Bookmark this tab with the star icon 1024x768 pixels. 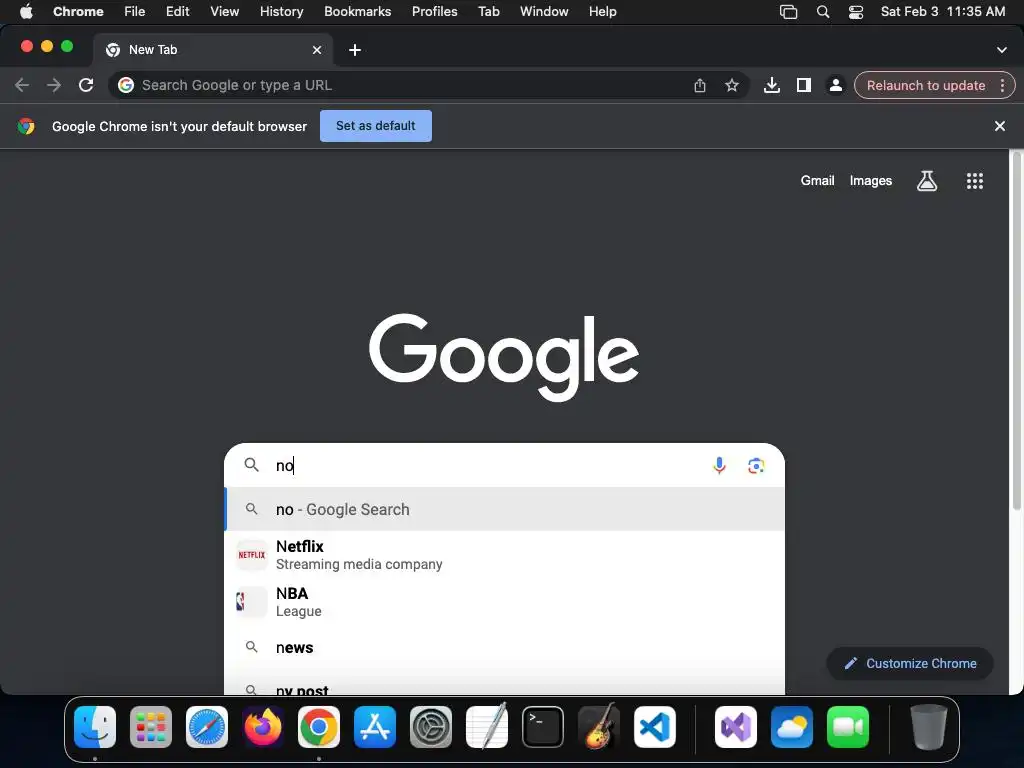(731, 86)
